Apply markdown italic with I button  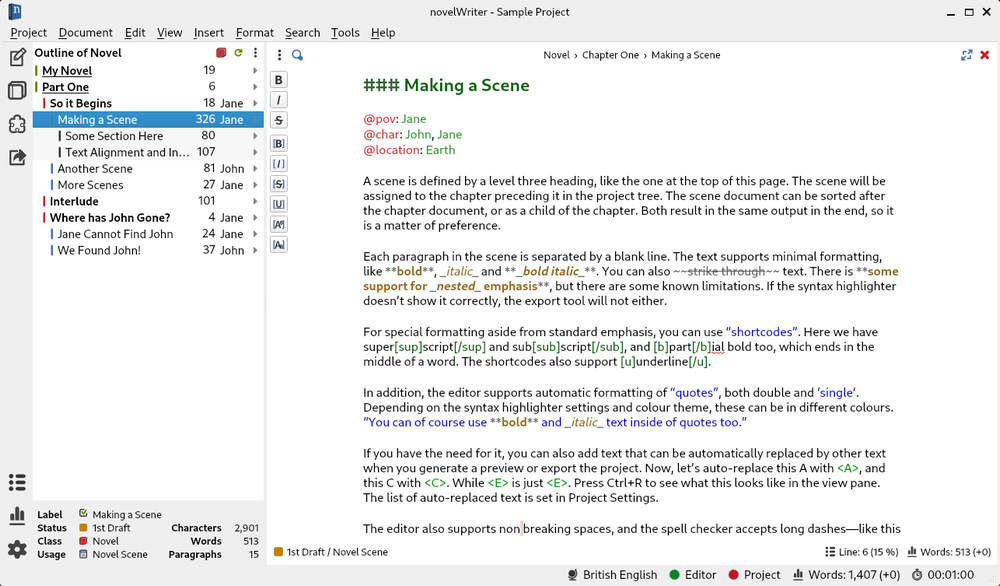click(x=279, y=100)
